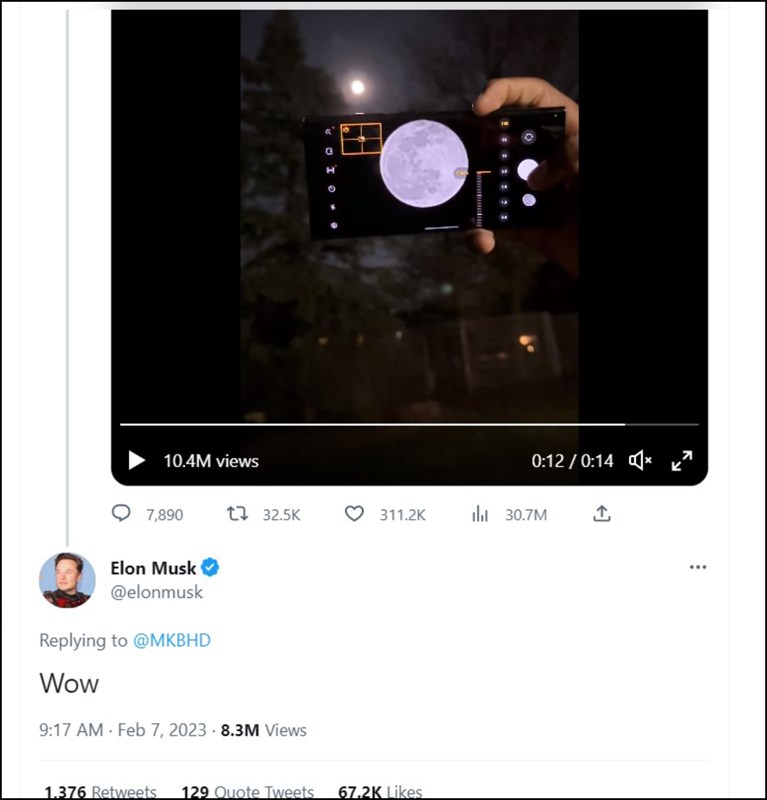
Task: View tweet analytics bar chart icon
Action: (x=480, y=514)
